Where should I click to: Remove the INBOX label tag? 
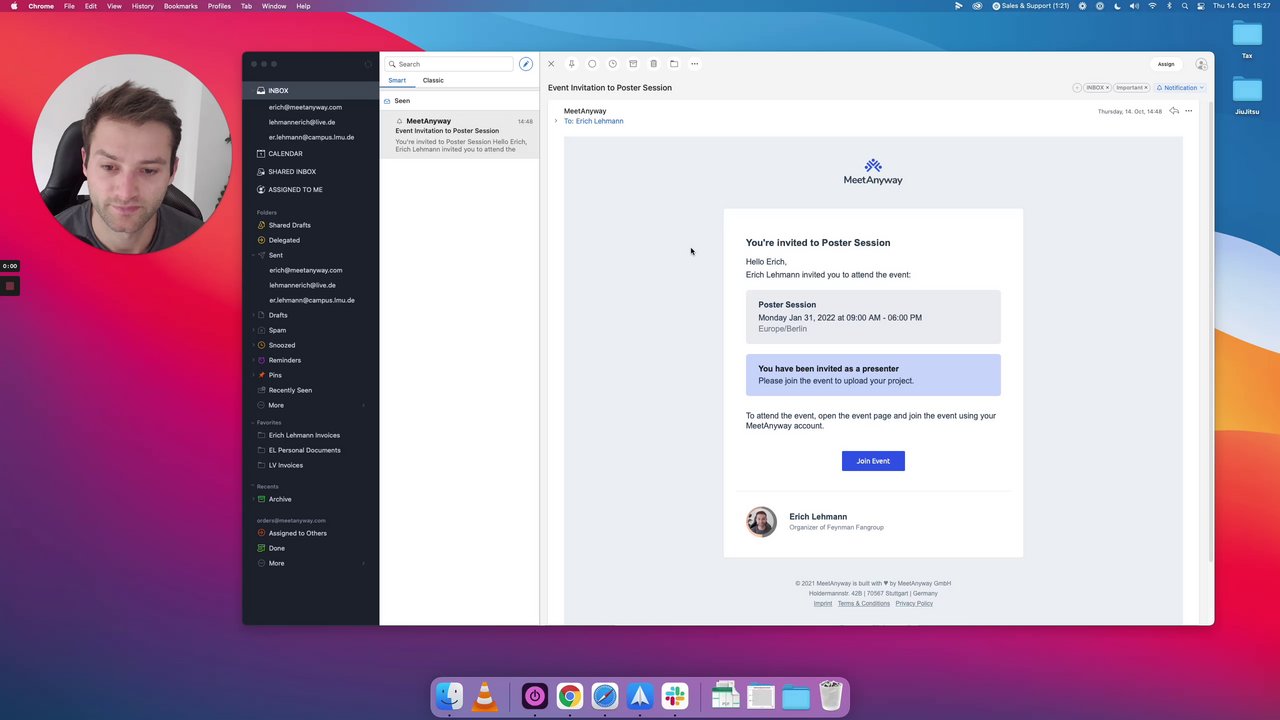(1107, 88)
